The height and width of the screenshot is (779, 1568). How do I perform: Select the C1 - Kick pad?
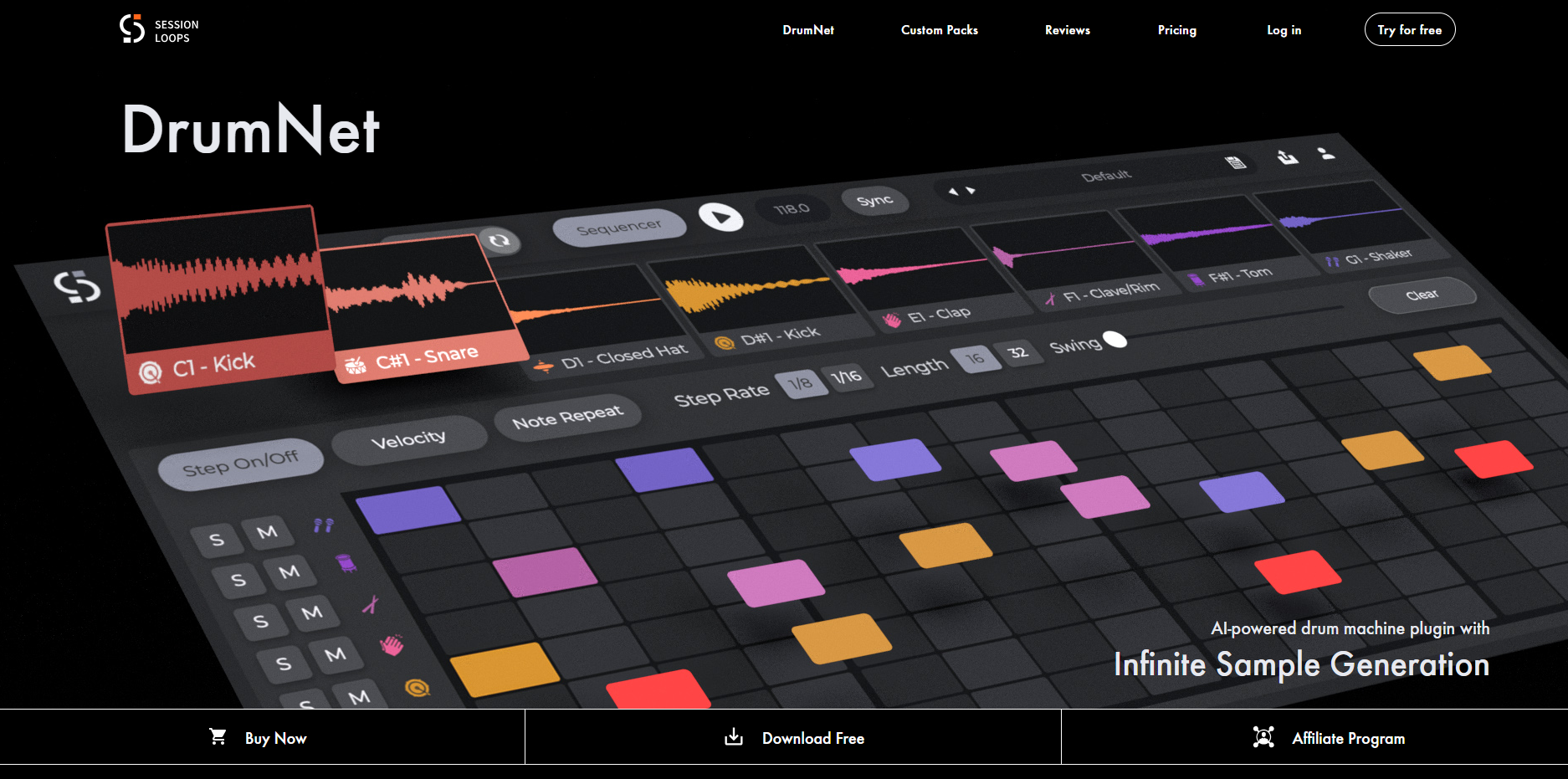pos(219,299)
